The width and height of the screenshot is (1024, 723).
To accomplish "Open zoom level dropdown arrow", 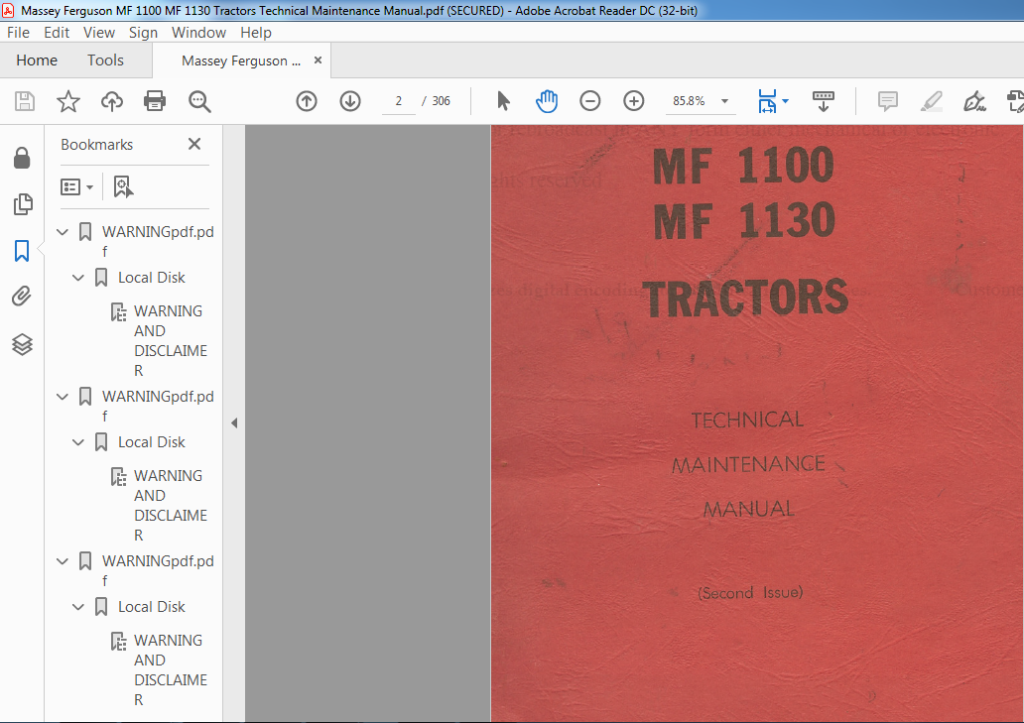I will click(x=724, y=101).
